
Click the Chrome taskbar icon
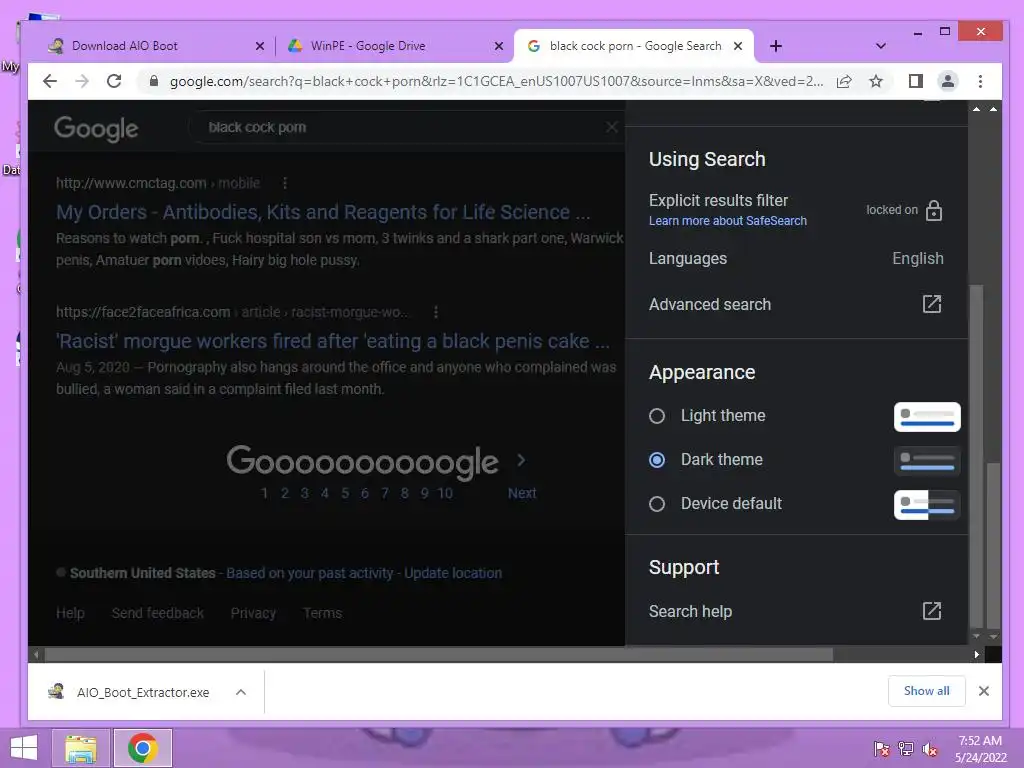coord(143,748)
